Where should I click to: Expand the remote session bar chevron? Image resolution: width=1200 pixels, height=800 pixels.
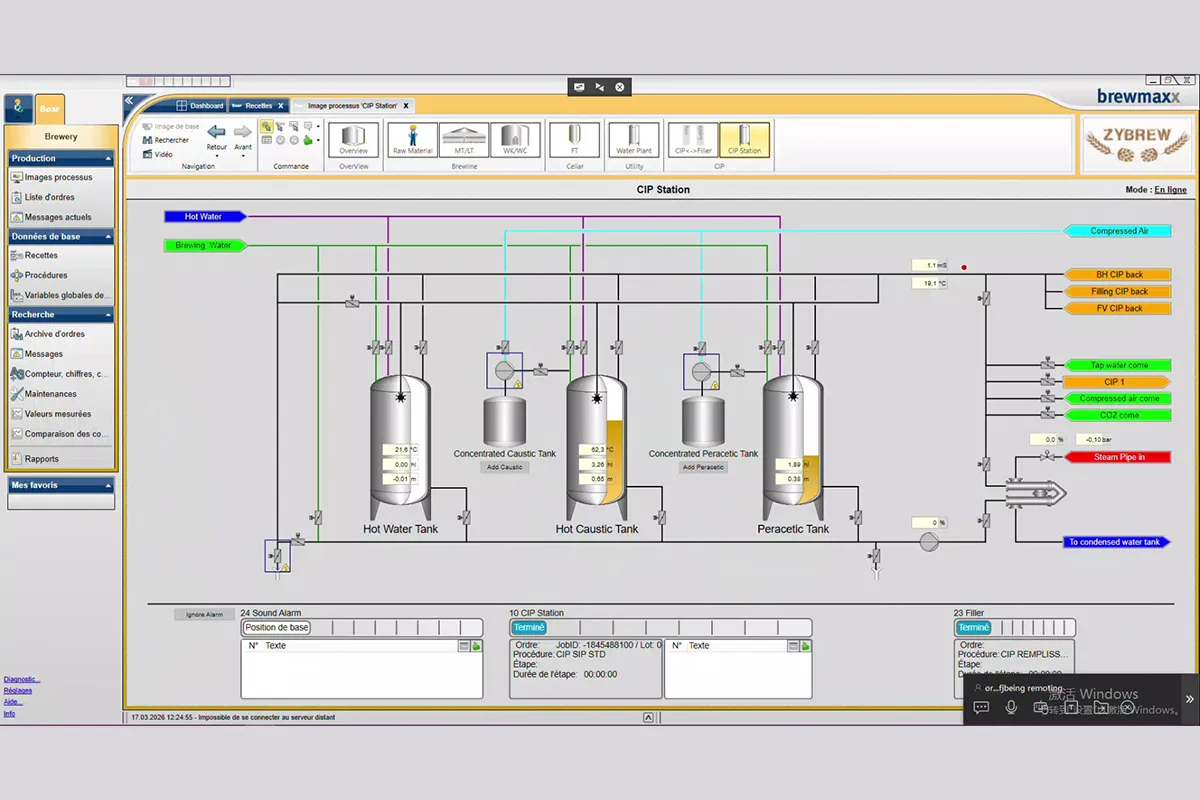1189,699
